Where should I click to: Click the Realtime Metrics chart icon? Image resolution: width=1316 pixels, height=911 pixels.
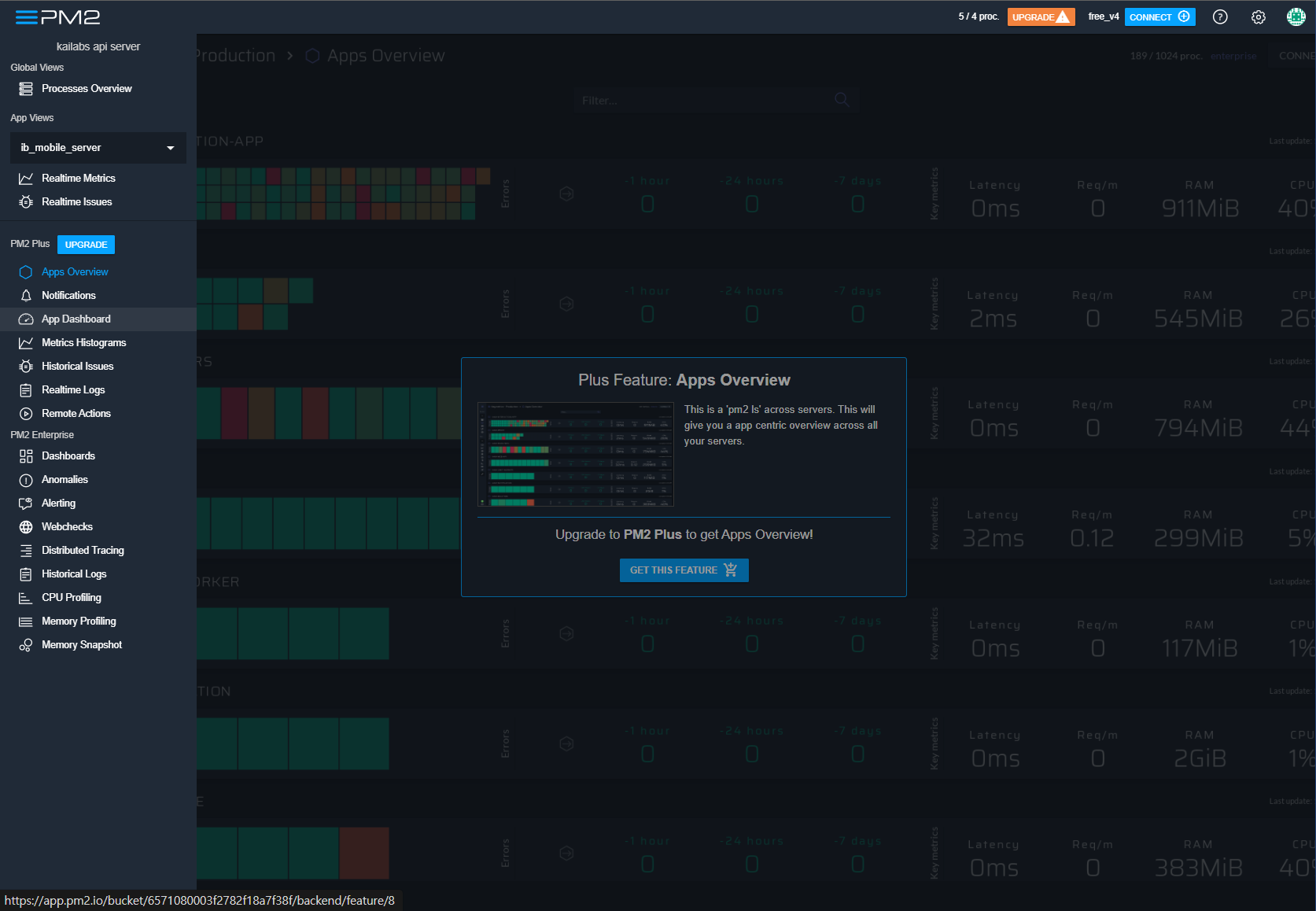26,179
